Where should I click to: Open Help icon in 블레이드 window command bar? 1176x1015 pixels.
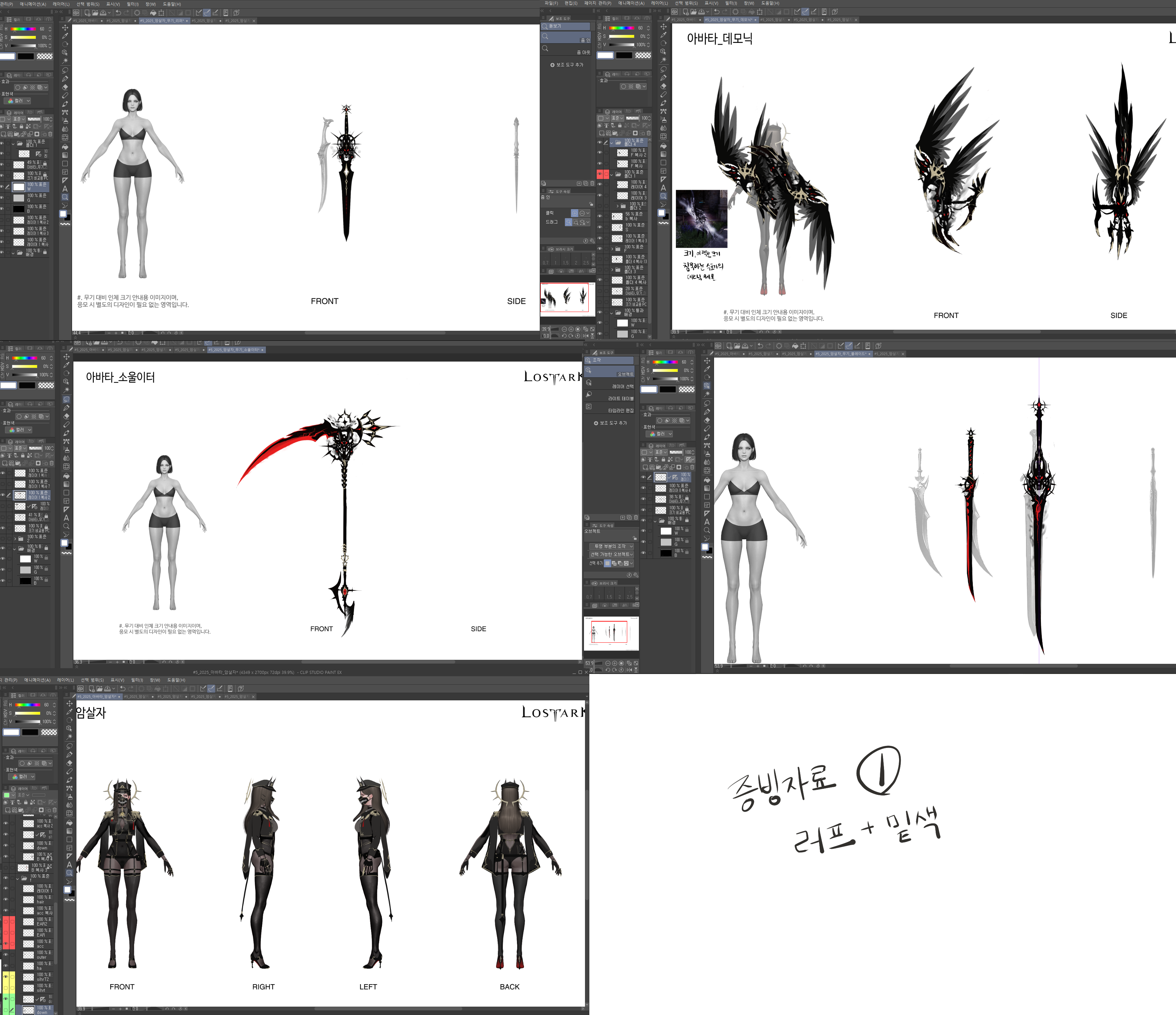coord(878,345)
